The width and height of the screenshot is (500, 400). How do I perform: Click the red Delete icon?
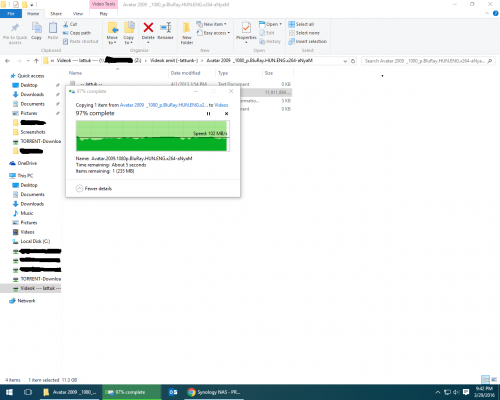coord(148,27)
